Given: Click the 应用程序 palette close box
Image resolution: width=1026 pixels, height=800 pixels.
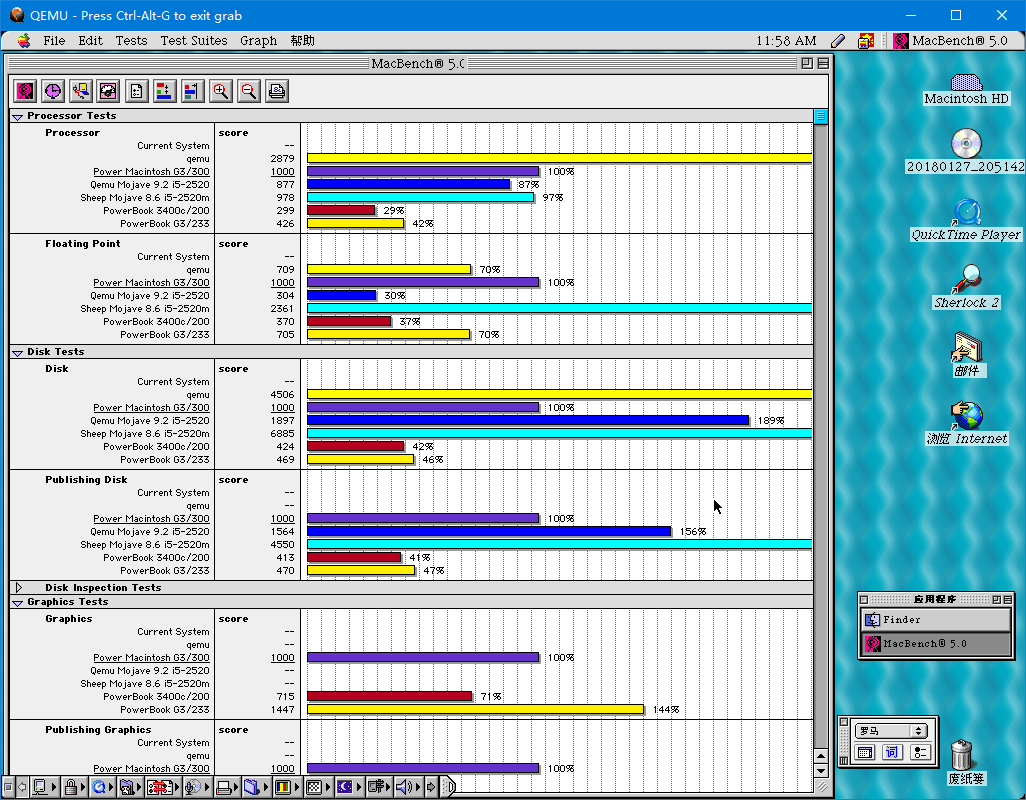Looking at the screenshot, I should (864, 599).
